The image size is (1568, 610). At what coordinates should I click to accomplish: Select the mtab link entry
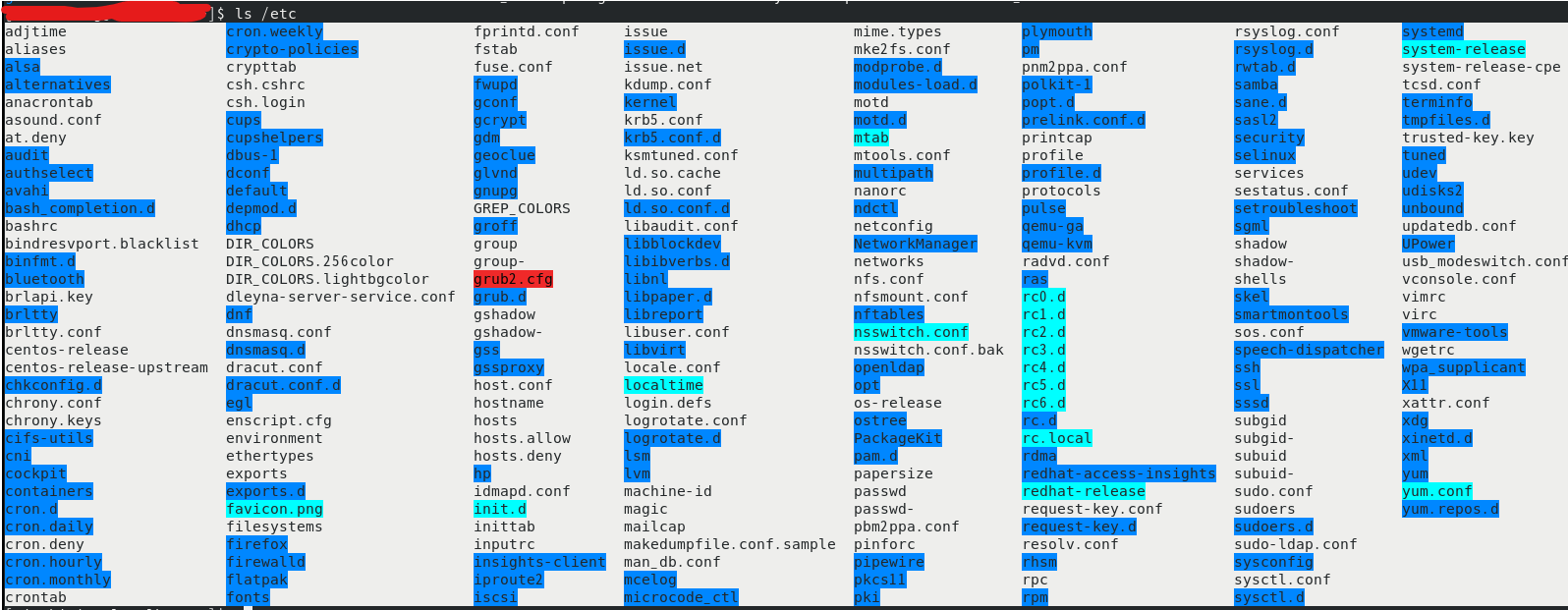(x=871, y=138)
